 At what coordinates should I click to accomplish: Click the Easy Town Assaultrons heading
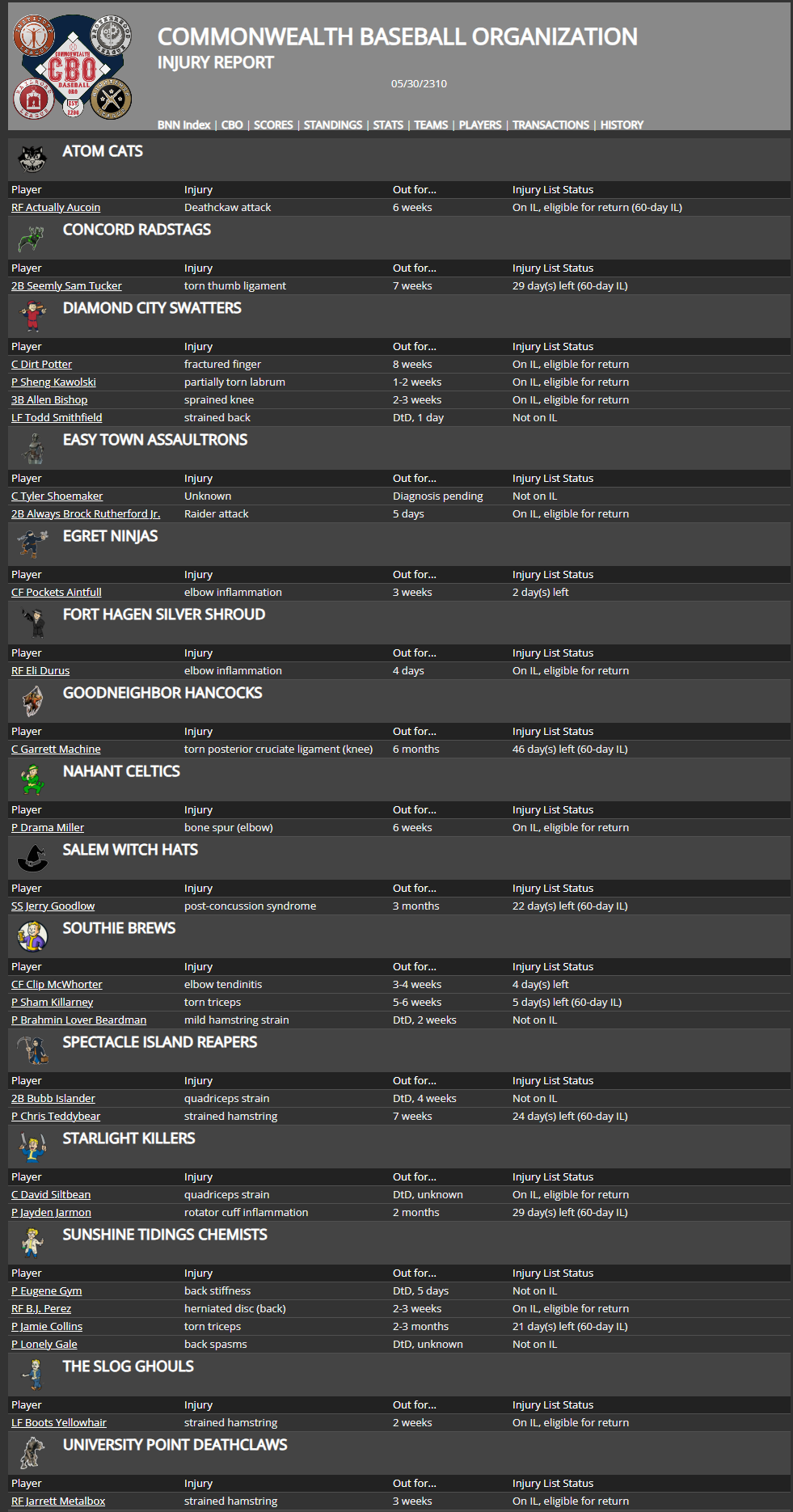(x=155, y=440)
